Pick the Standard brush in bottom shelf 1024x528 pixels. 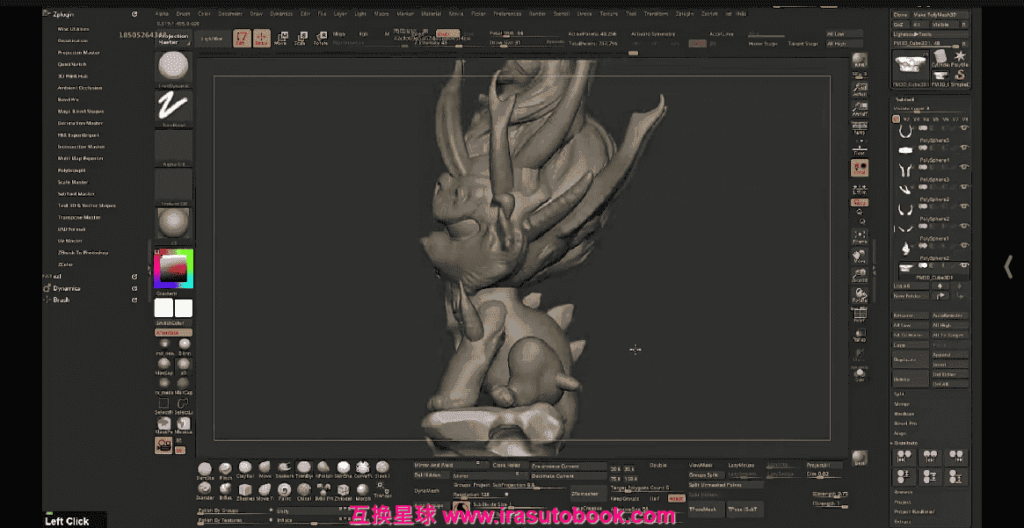pyautogui.click(x=205, y=490)
